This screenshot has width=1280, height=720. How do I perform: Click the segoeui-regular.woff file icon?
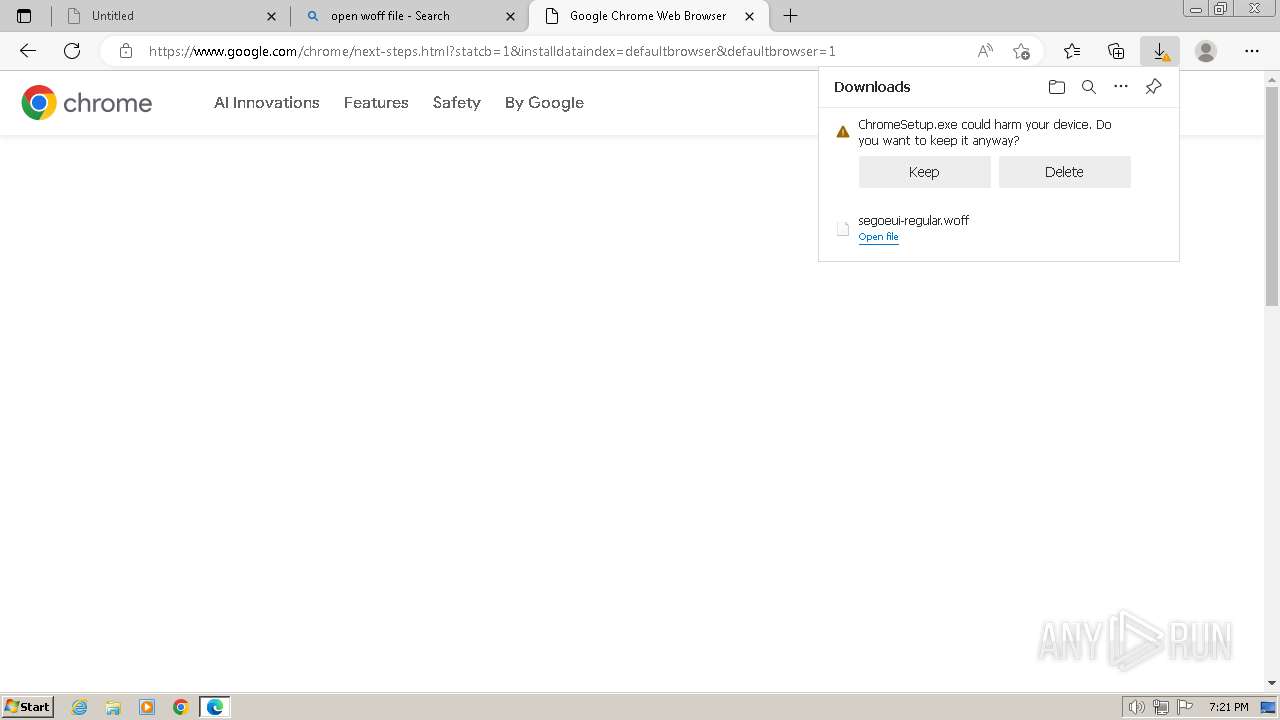(x=843, y=229)
